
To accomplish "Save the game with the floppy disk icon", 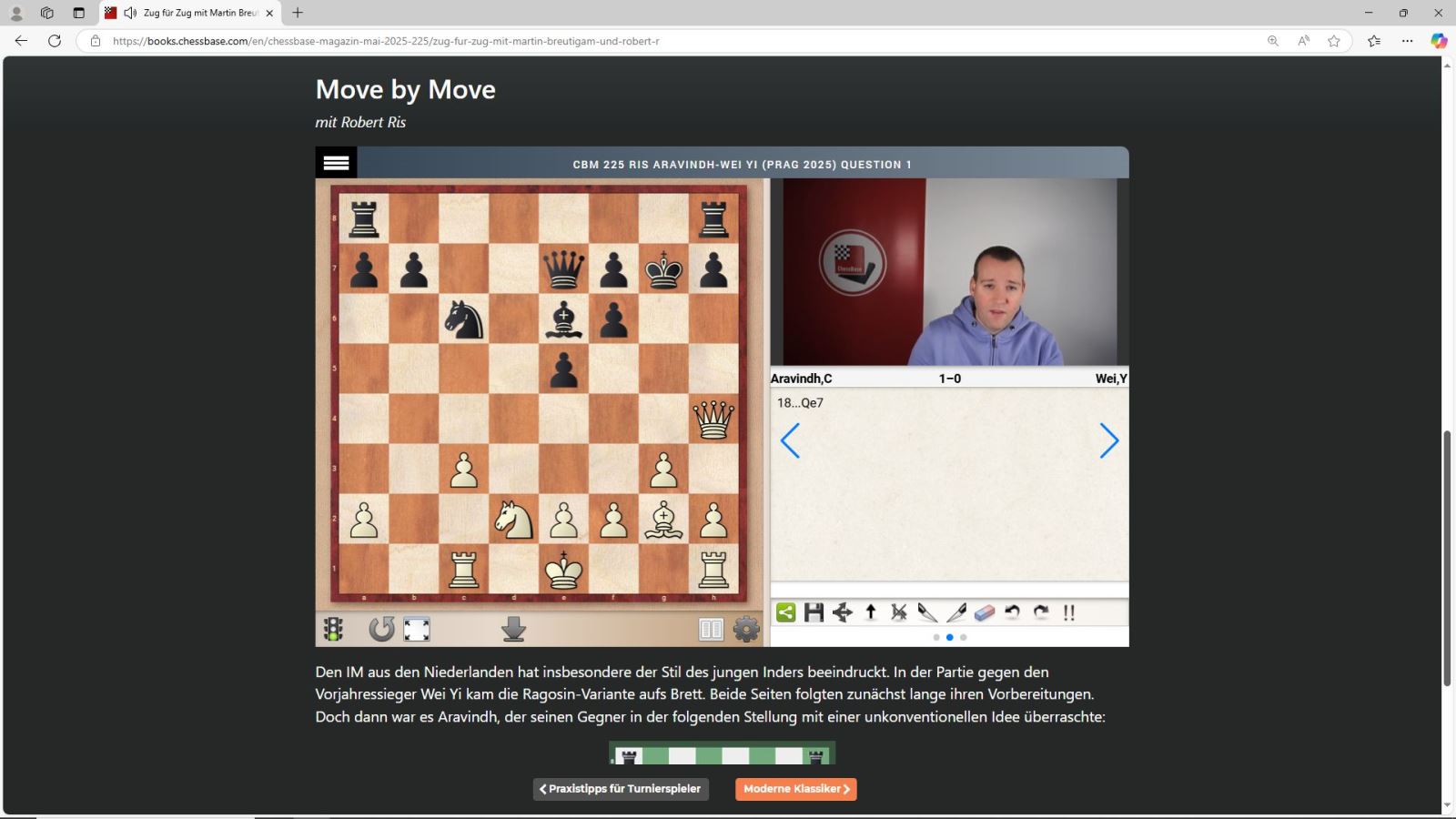I will click(x=814, y=612).
